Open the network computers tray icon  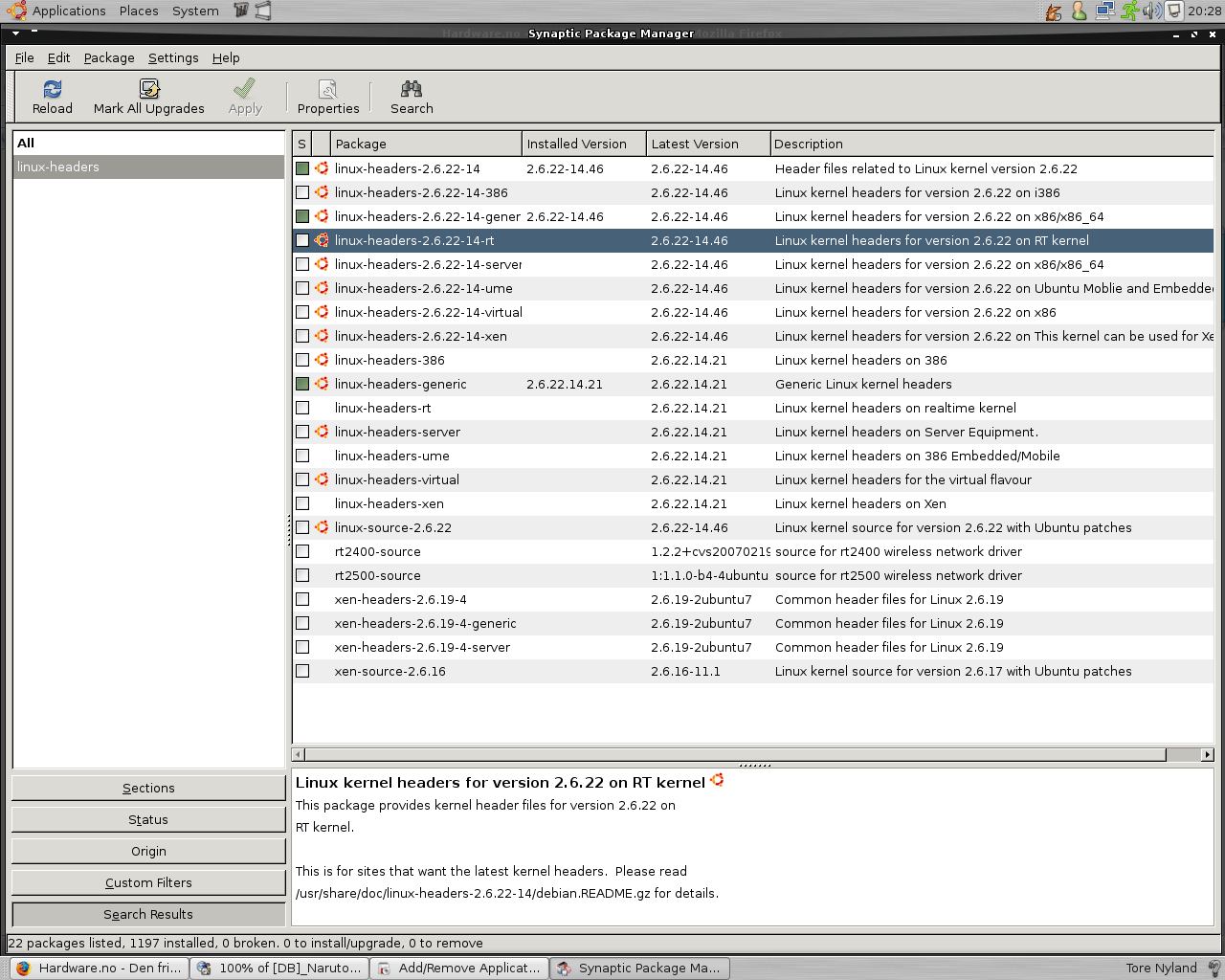tap(1104, 11)
